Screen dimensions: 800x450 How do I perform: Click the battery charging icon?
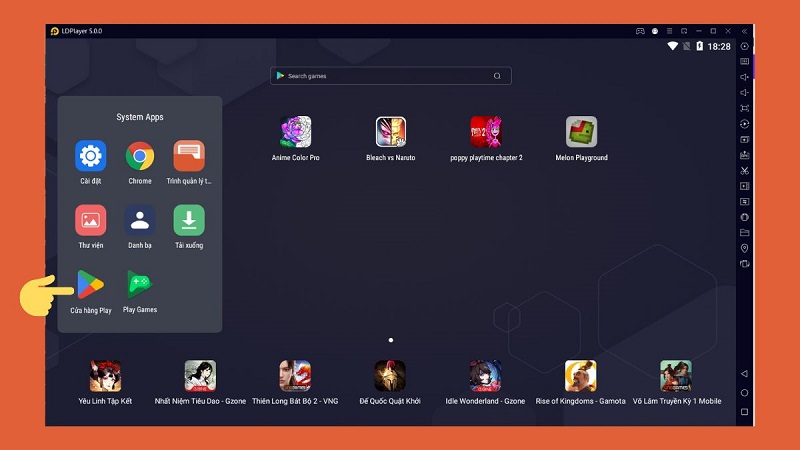699,46
